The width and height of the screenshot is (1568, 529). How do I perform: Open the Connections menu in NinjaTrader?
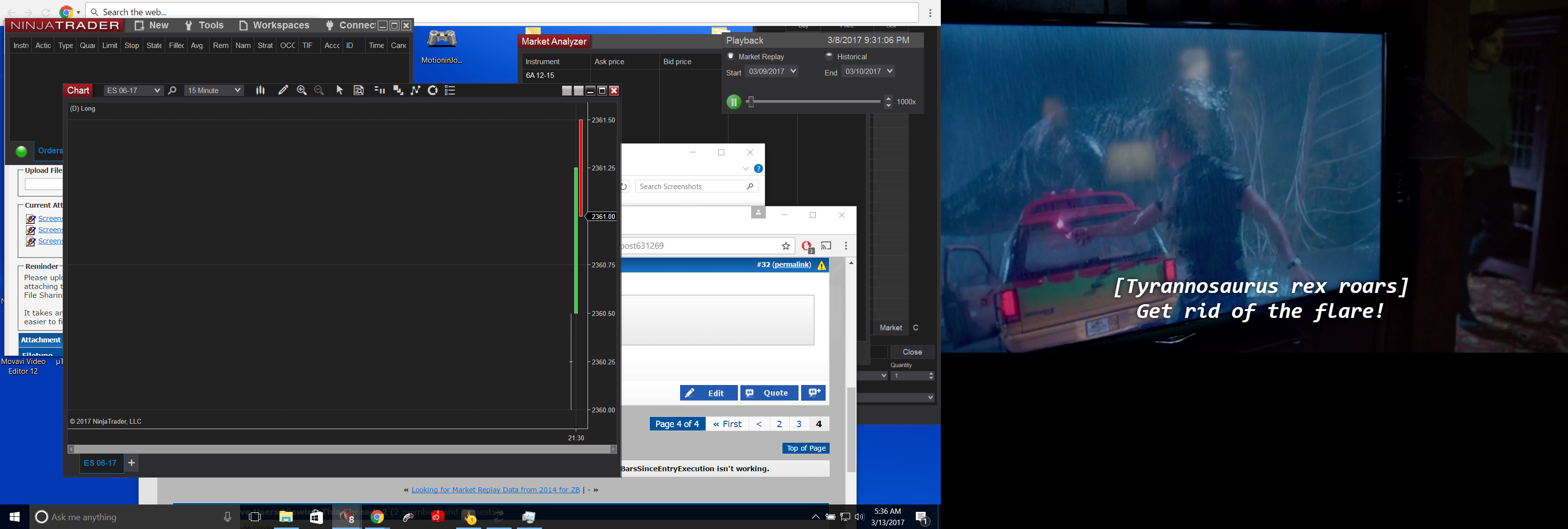click(x=351, y=25)
